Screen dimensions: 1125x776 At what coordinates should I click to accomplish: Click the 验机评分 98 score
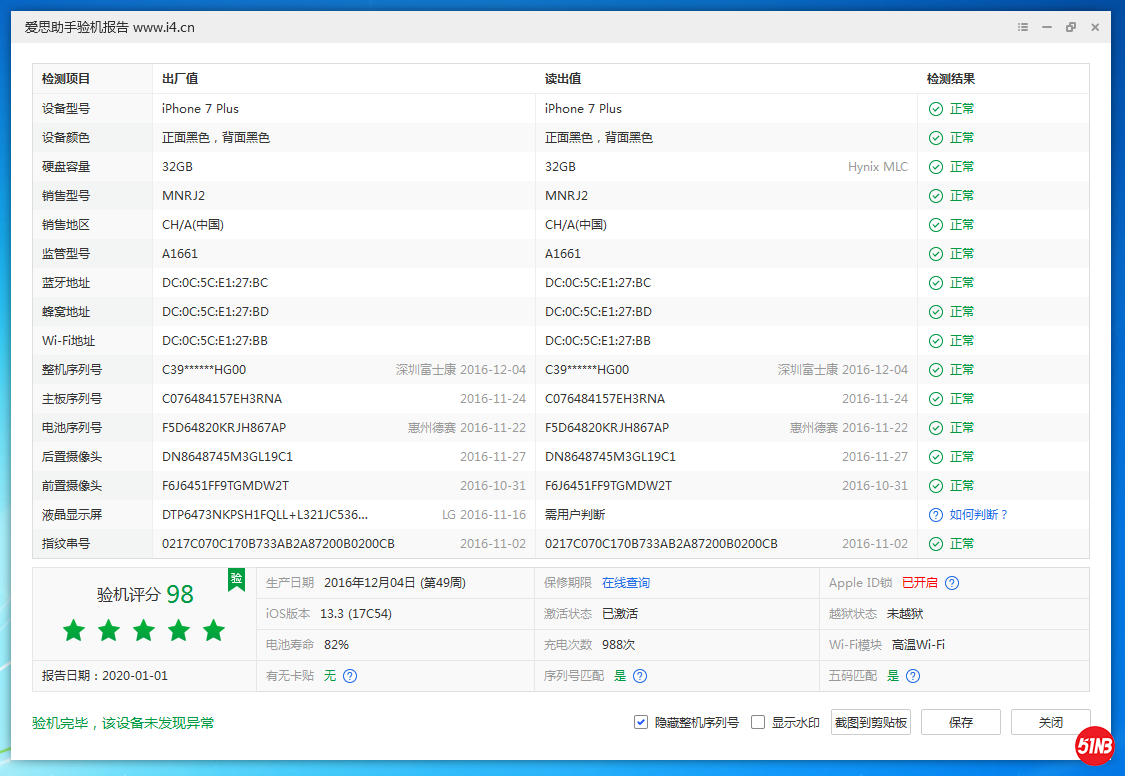145,594
